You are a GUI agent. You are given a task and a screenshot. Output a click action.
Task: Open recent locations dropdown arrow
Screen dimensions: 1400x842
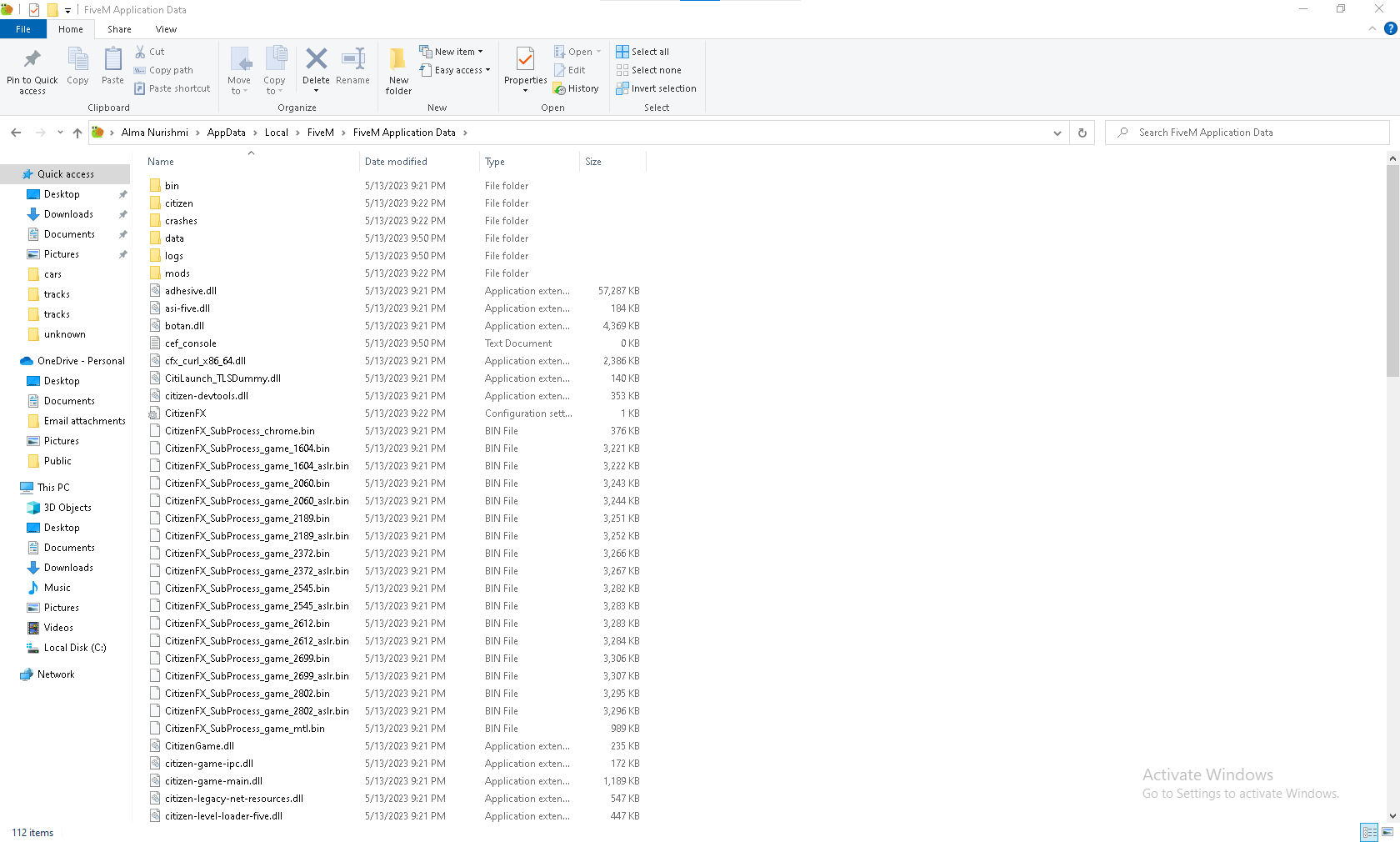60,133
